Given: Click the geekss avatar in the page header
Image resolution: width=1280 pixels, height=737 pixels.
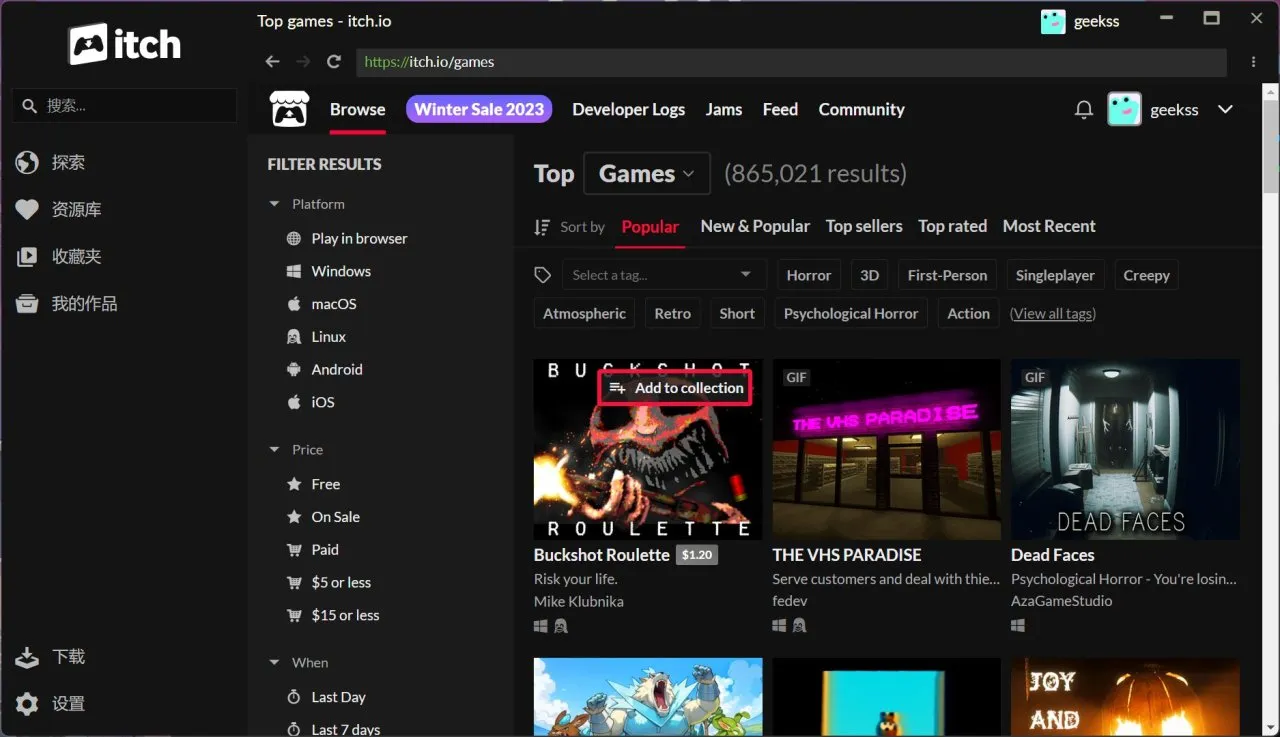Looking at the screenshot, I should click(x=1124, y=109).
